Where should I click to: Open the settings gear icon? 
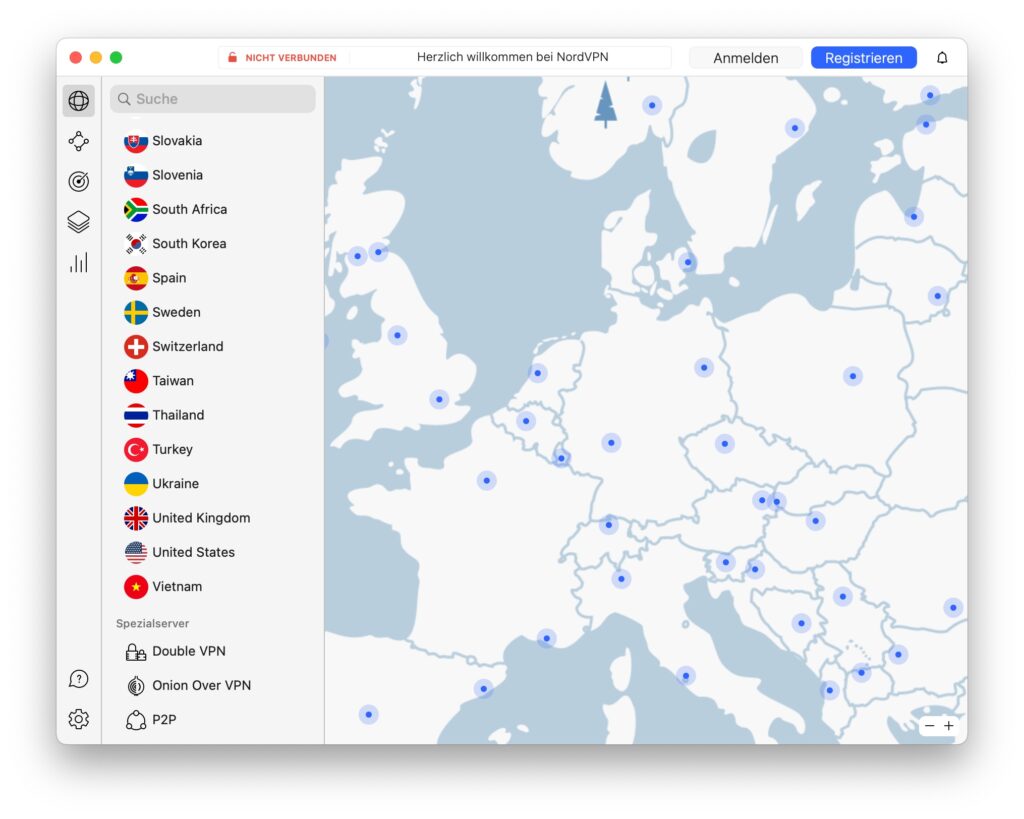pyautogui.click(x=78, y=719)
